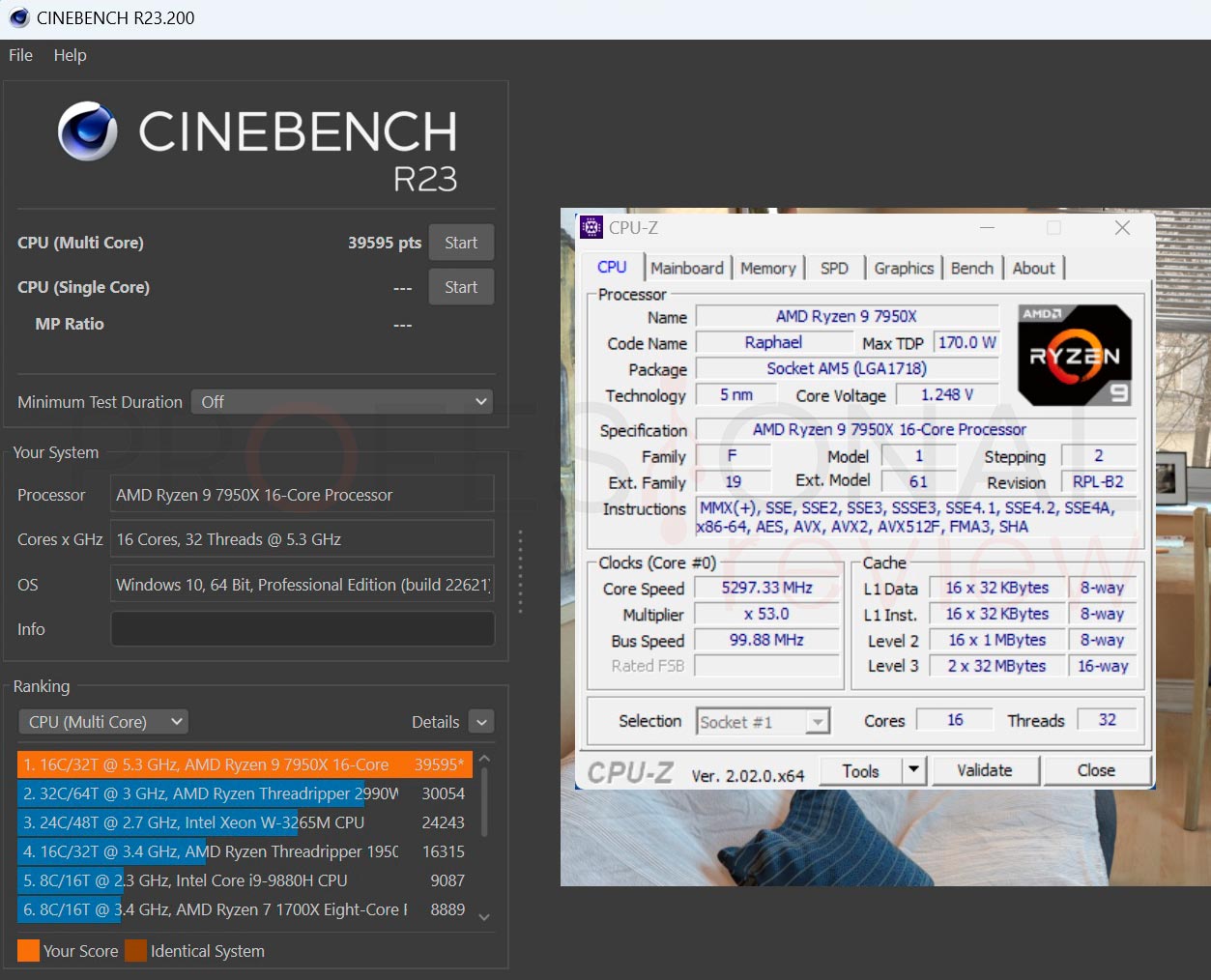Click the Max TDP value 170.0 W
The image size is (1211, 980).
(966, 342)
